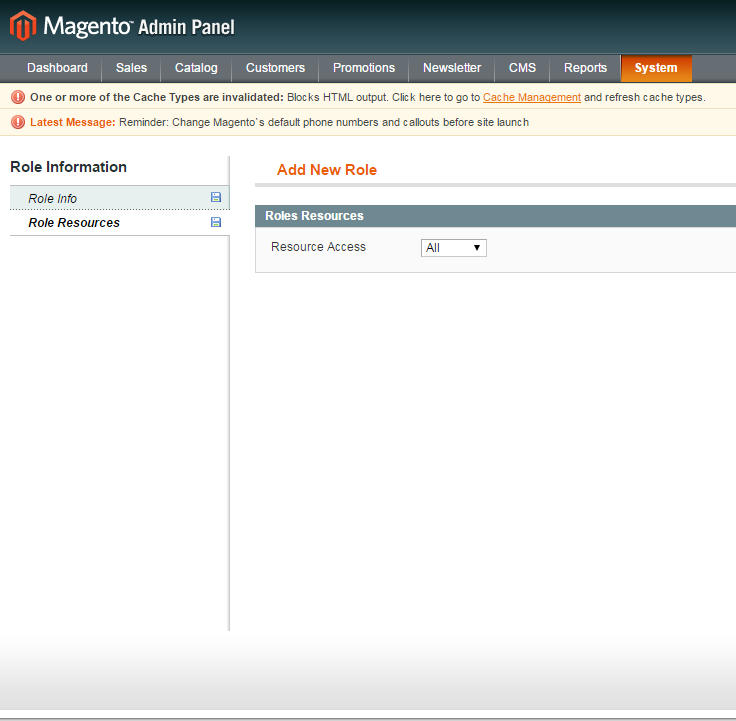Open the Newsletter menu
This screenshot has height=721, width=736.
click(x=452, y=68)
